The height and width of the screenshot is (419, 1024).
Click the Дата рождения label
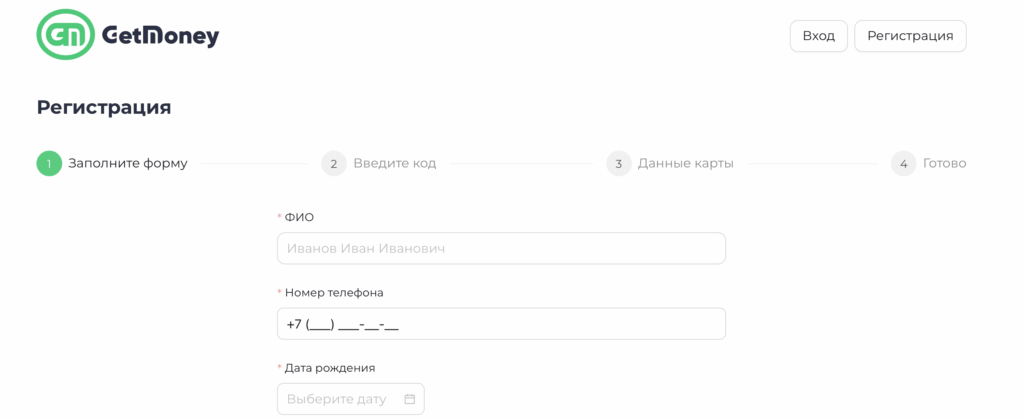(x=330, y=368)
